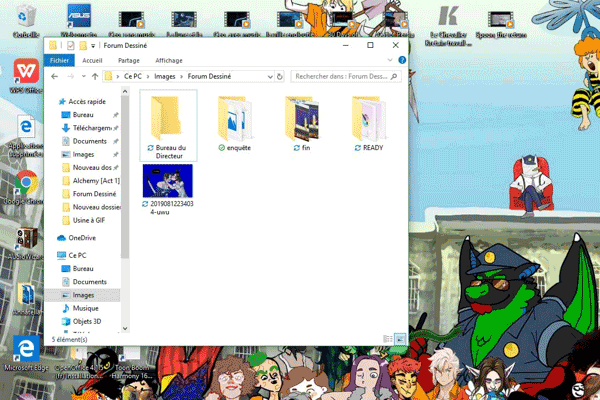
Task: Click Forum Dessiné in the address breadcrumb
Action: [x=209, y=77]
